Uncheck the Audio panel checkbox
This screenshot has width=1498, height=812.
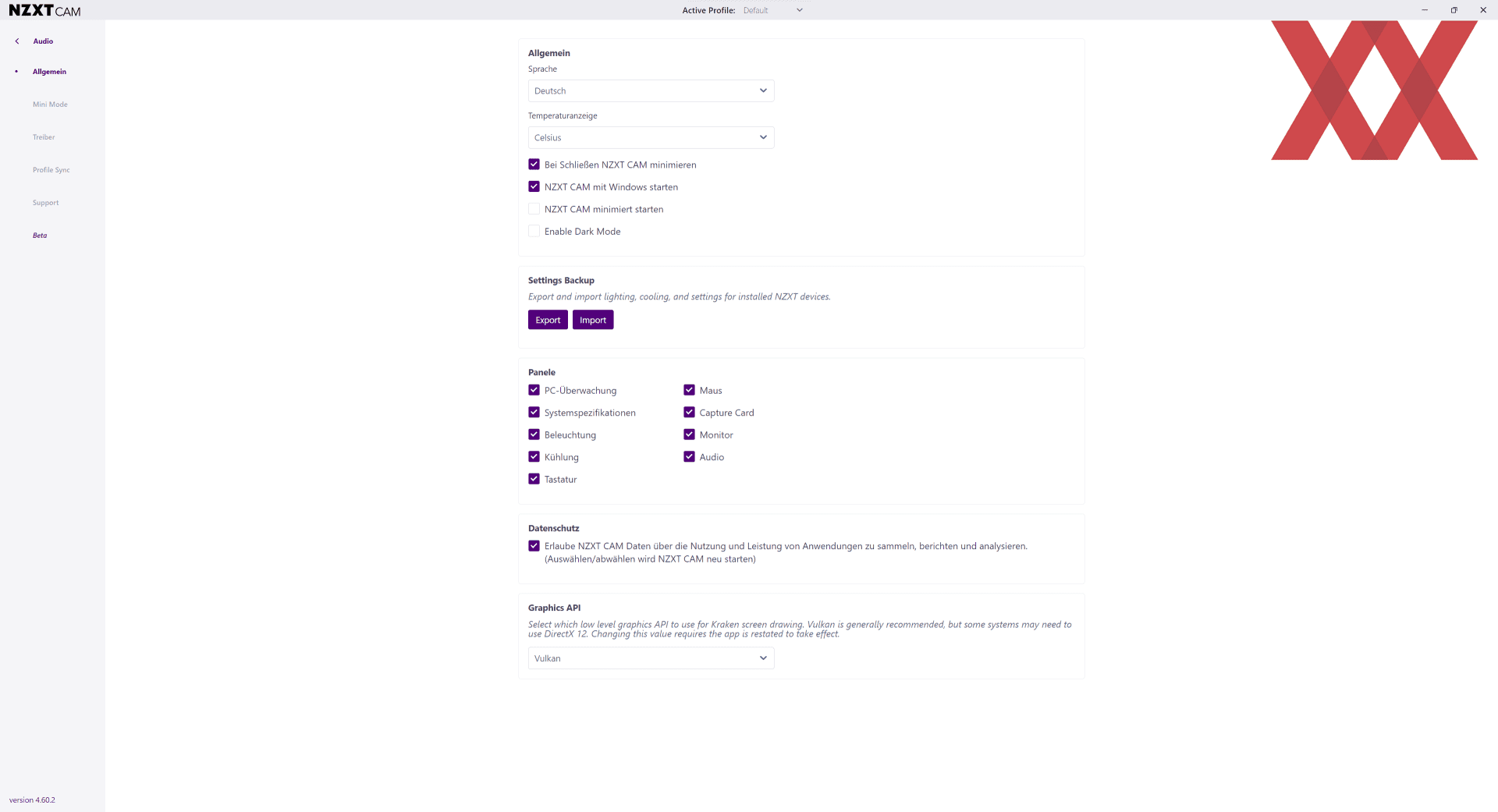[689, 456]
